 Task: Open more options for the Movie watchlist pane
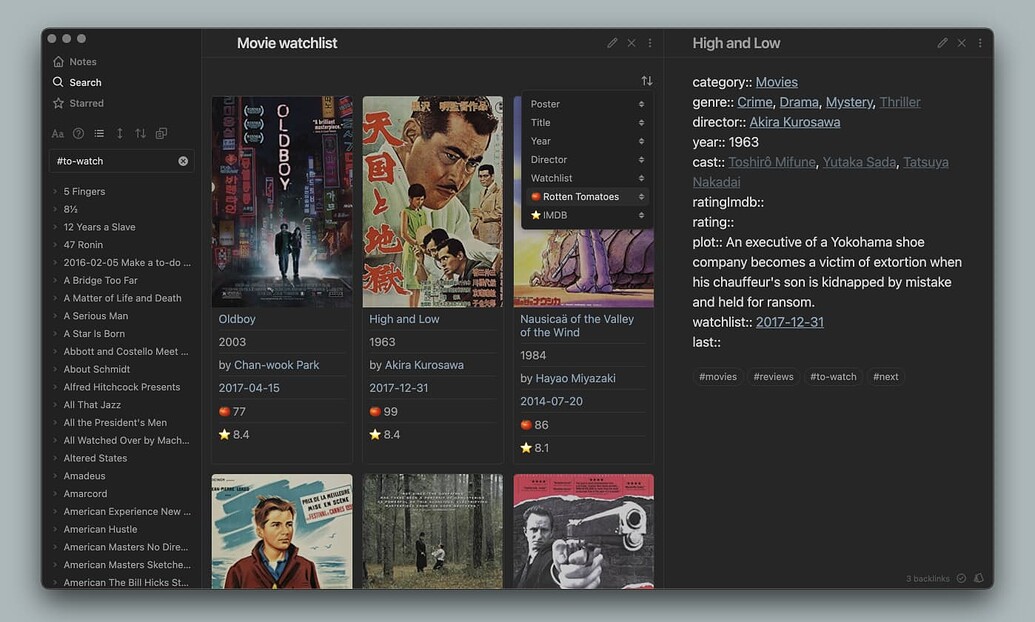pos(649,43)
